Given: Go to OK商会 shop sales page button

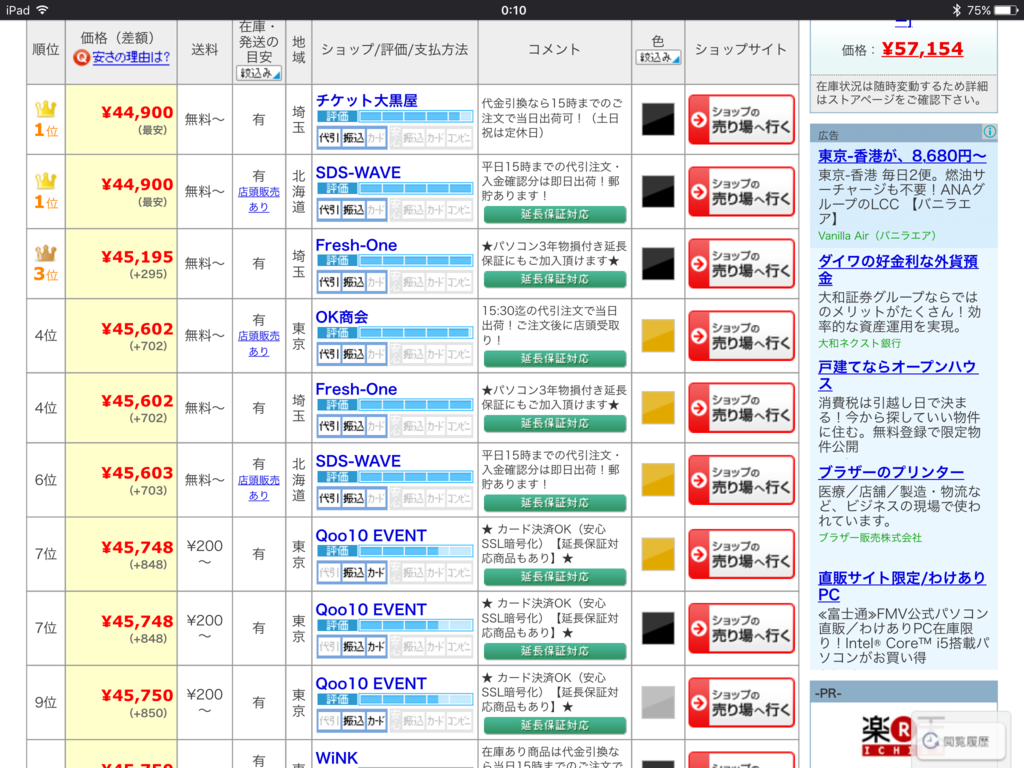Looking at the screenshot, I should click(x=741, y=336).
